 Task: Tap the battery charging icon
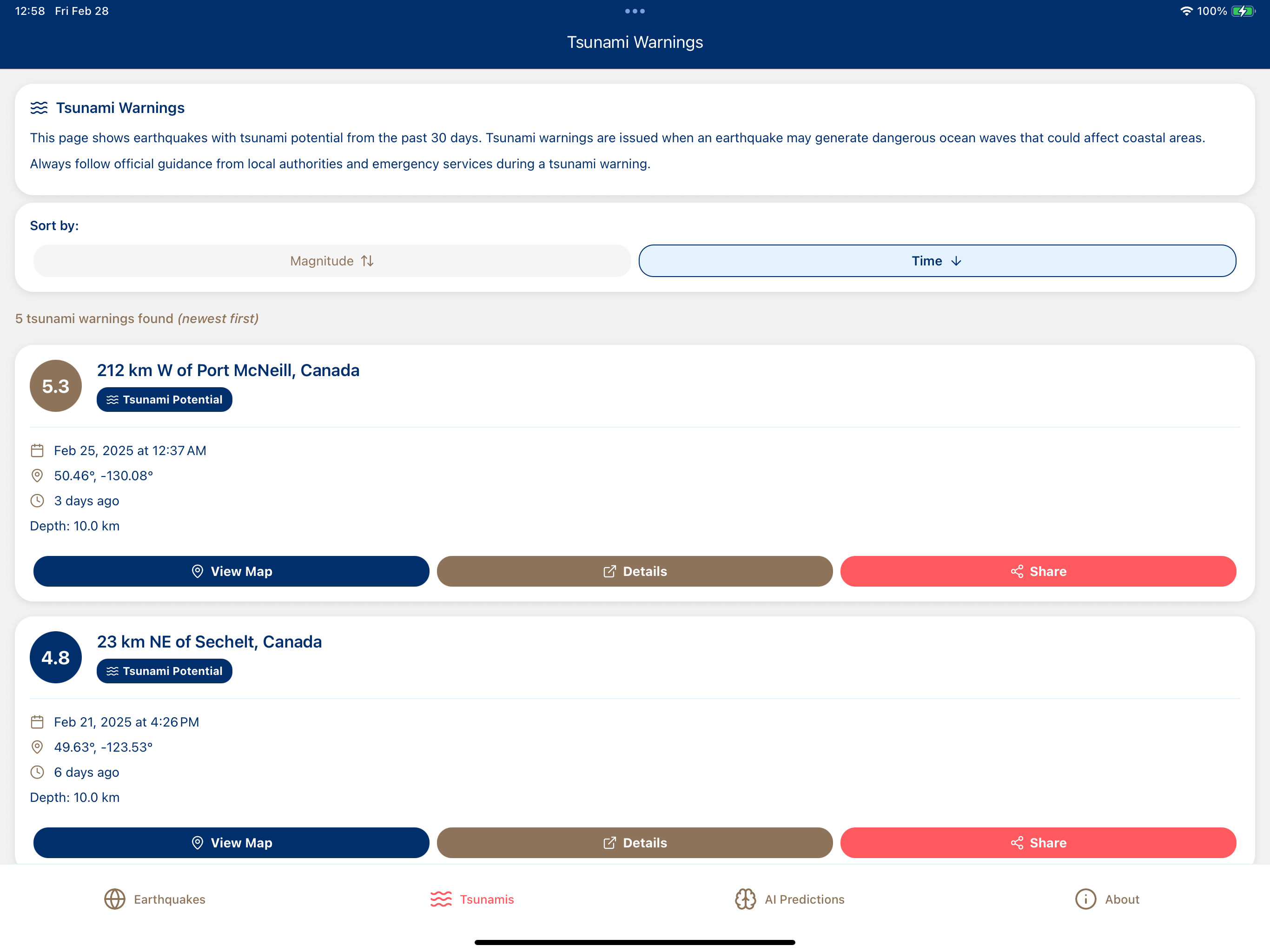point(1244,11)
